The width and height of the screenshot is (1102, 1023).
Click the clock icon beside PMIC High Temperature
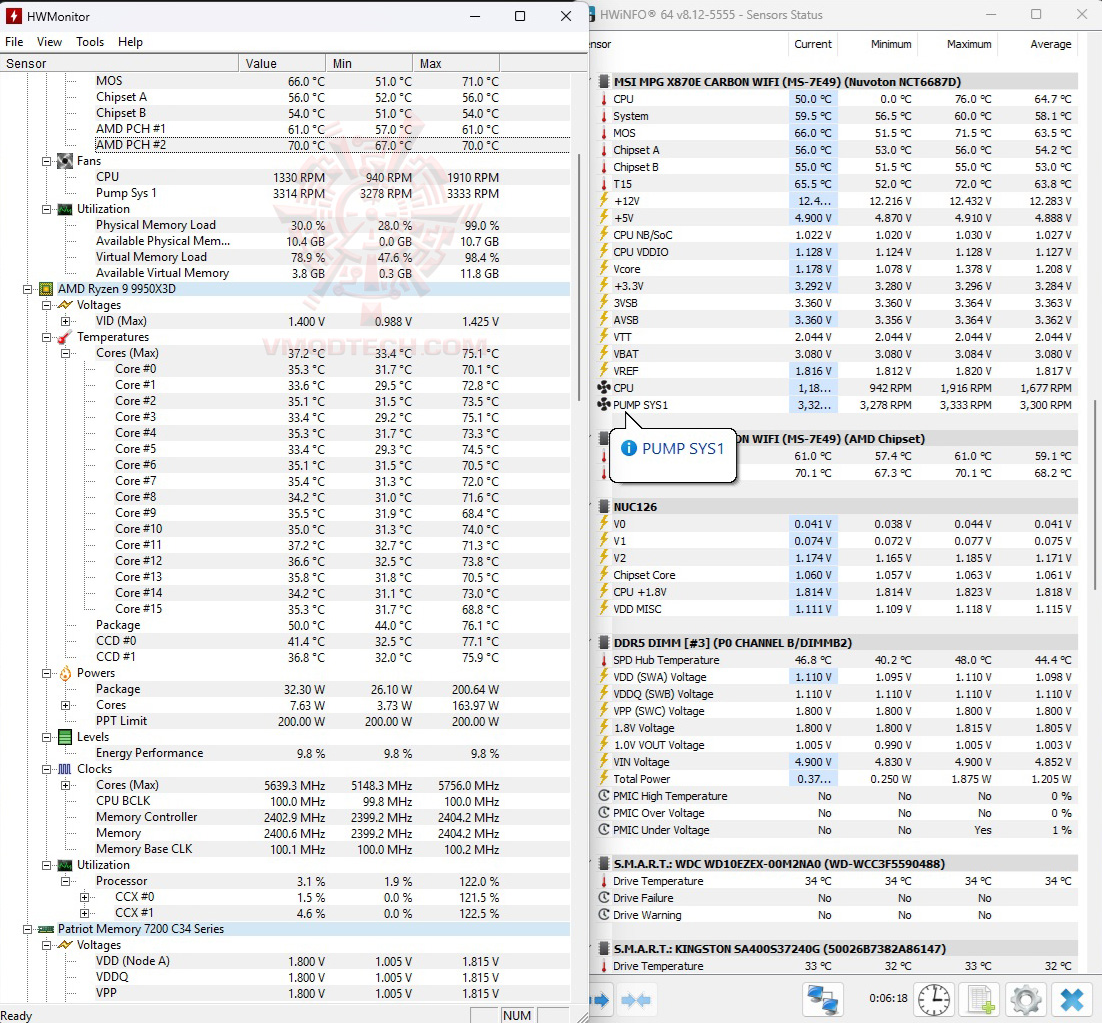(604, 796)
